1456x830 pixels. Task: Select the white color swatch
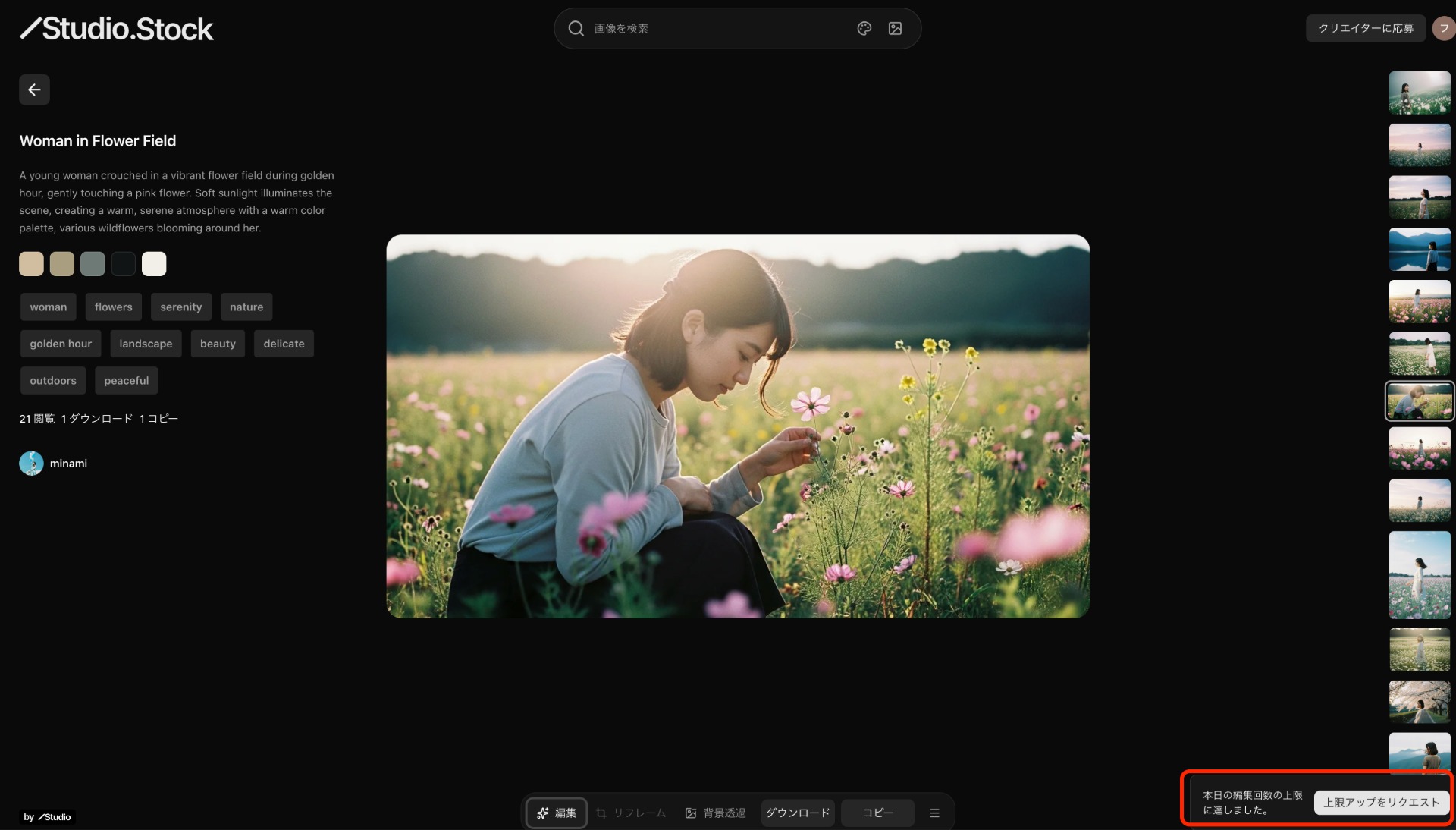click(x=154, y=264)
